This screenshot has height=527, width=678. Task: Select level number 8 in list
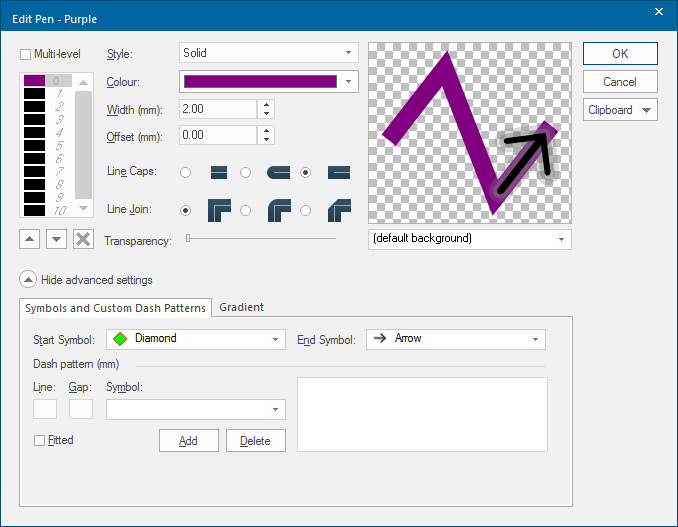tap(60, 184)
